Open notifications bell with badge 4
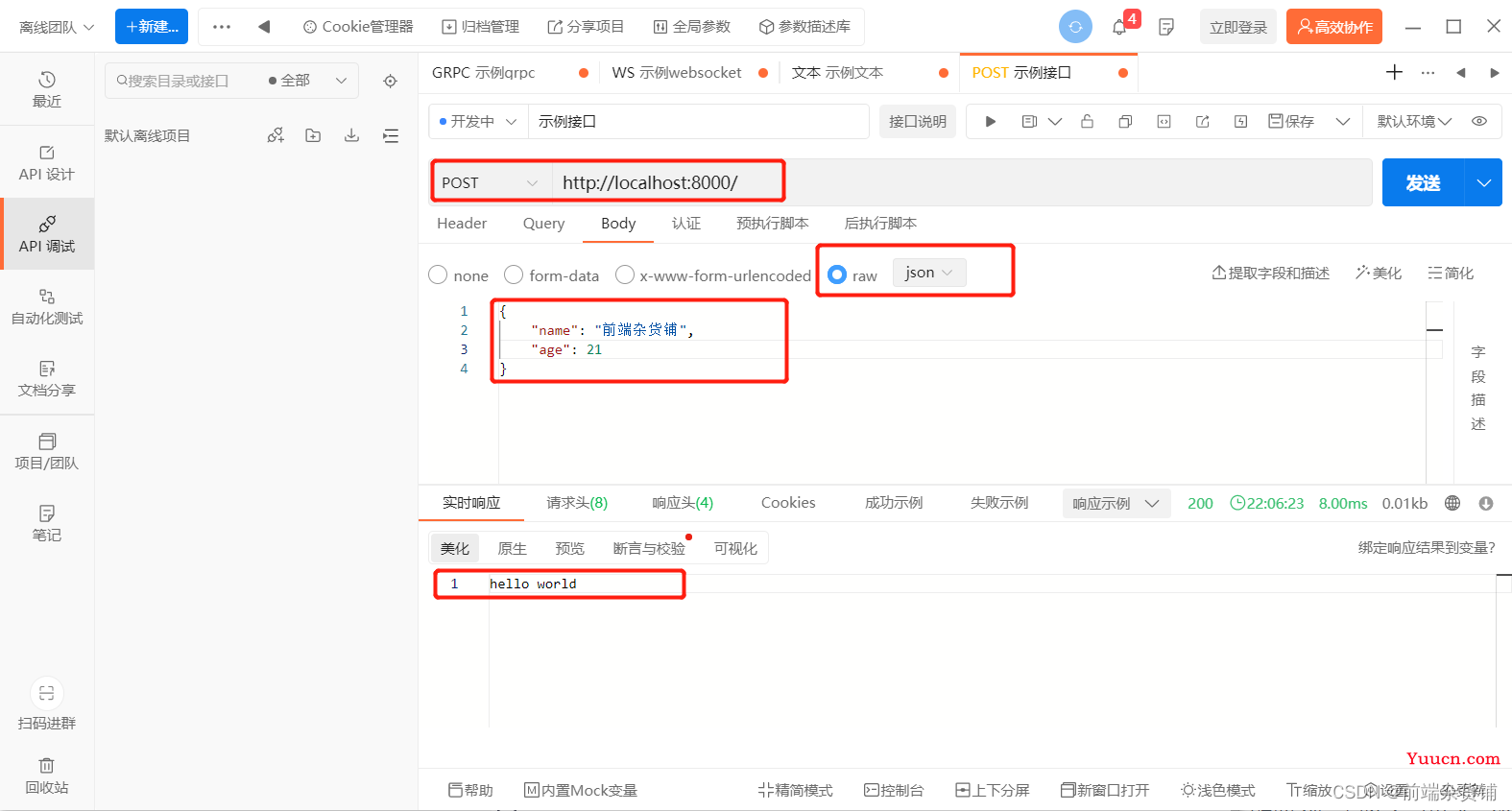1512x811 pixels. point(1121,26)
